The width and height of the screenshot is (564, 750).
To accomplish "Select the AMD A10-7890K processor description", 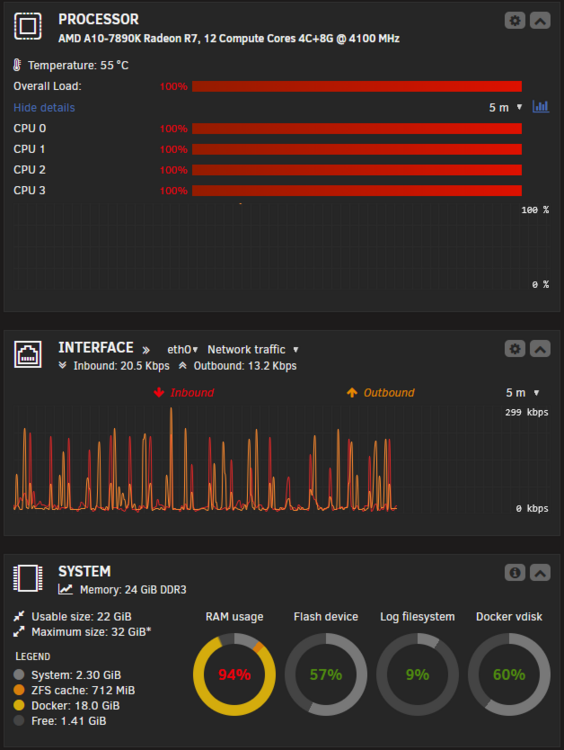I will click(229, 39).
